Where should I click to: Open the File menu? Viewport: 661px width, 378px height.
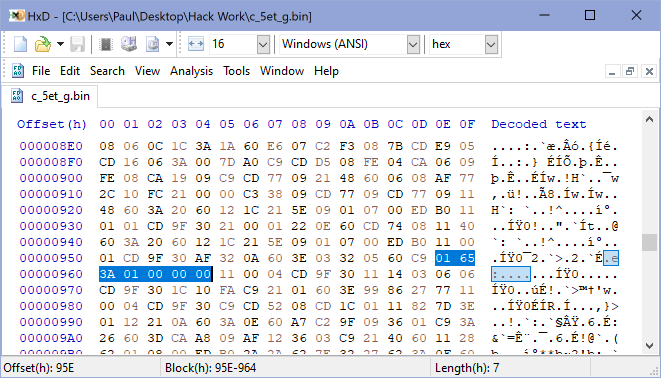tap(41, 71)
